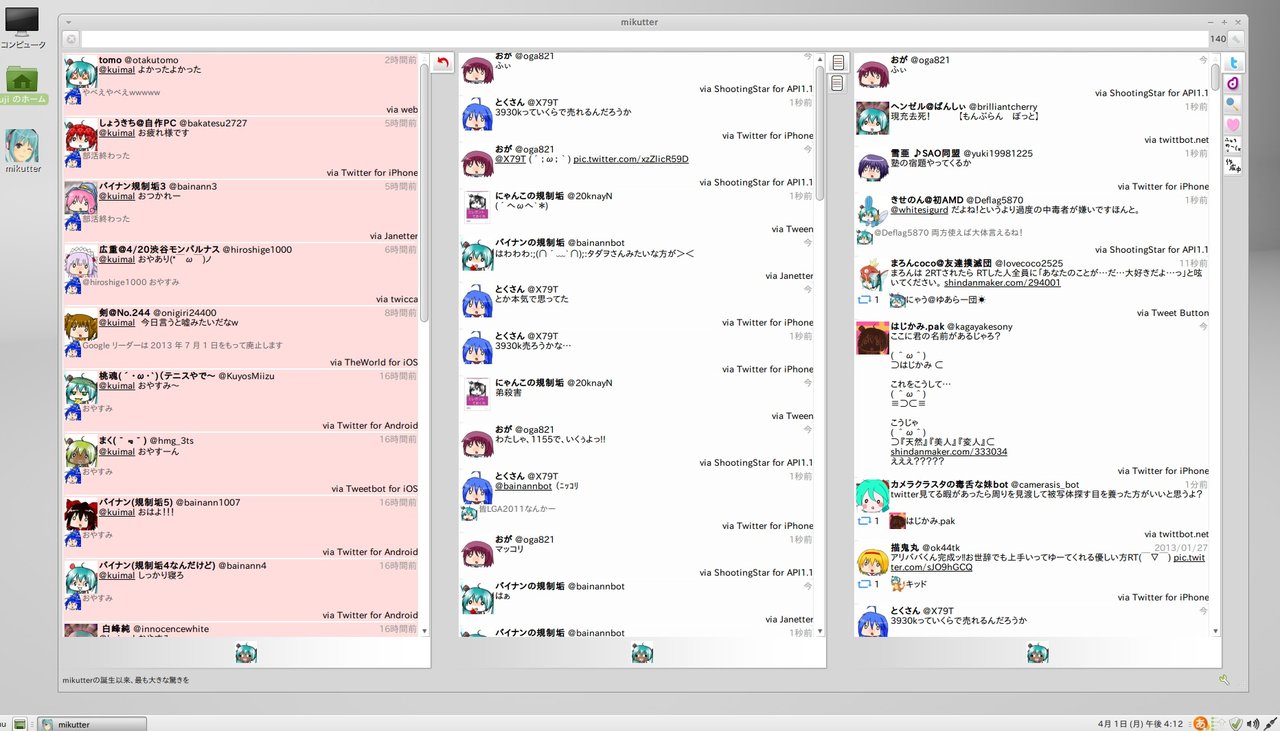
Task: Click the mikutter taskbar button
Action: click(x=92, y=723)
